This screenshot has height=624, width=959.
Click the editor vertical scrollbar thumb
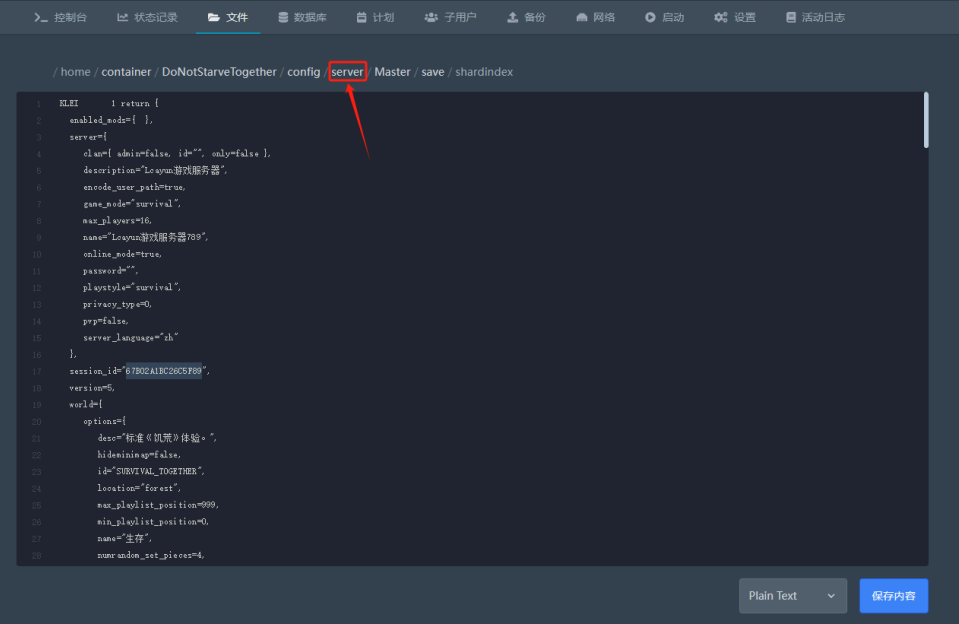926,120
